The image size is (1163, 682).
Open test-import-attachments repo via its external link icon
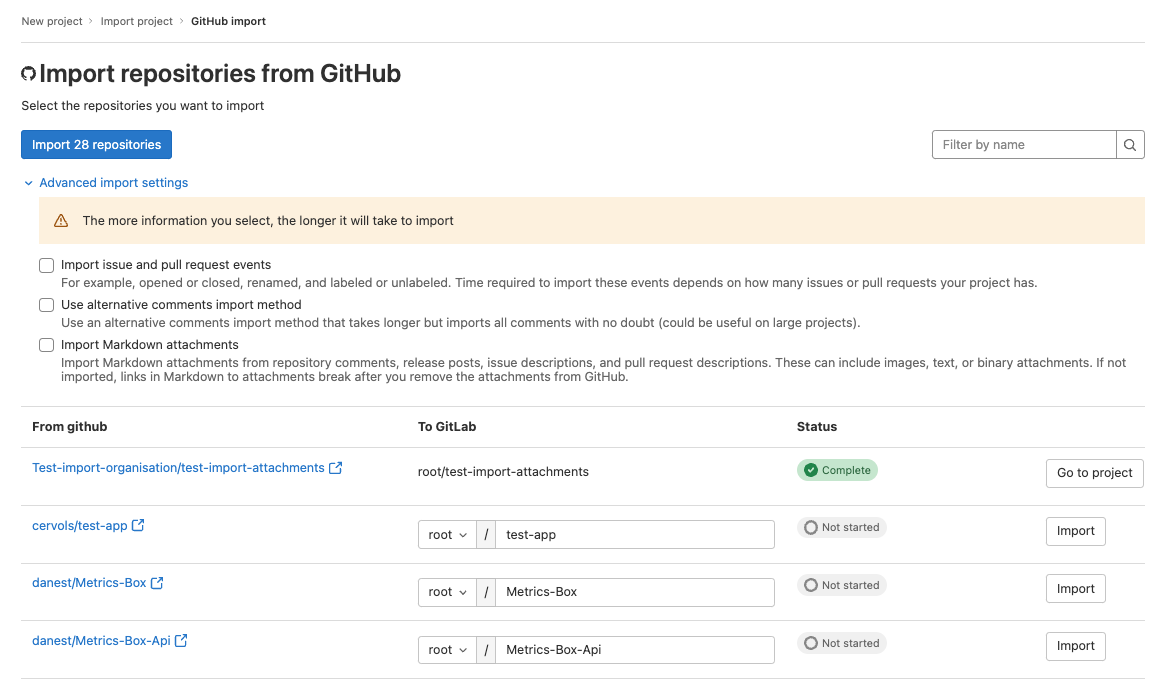tap(335, 466)
